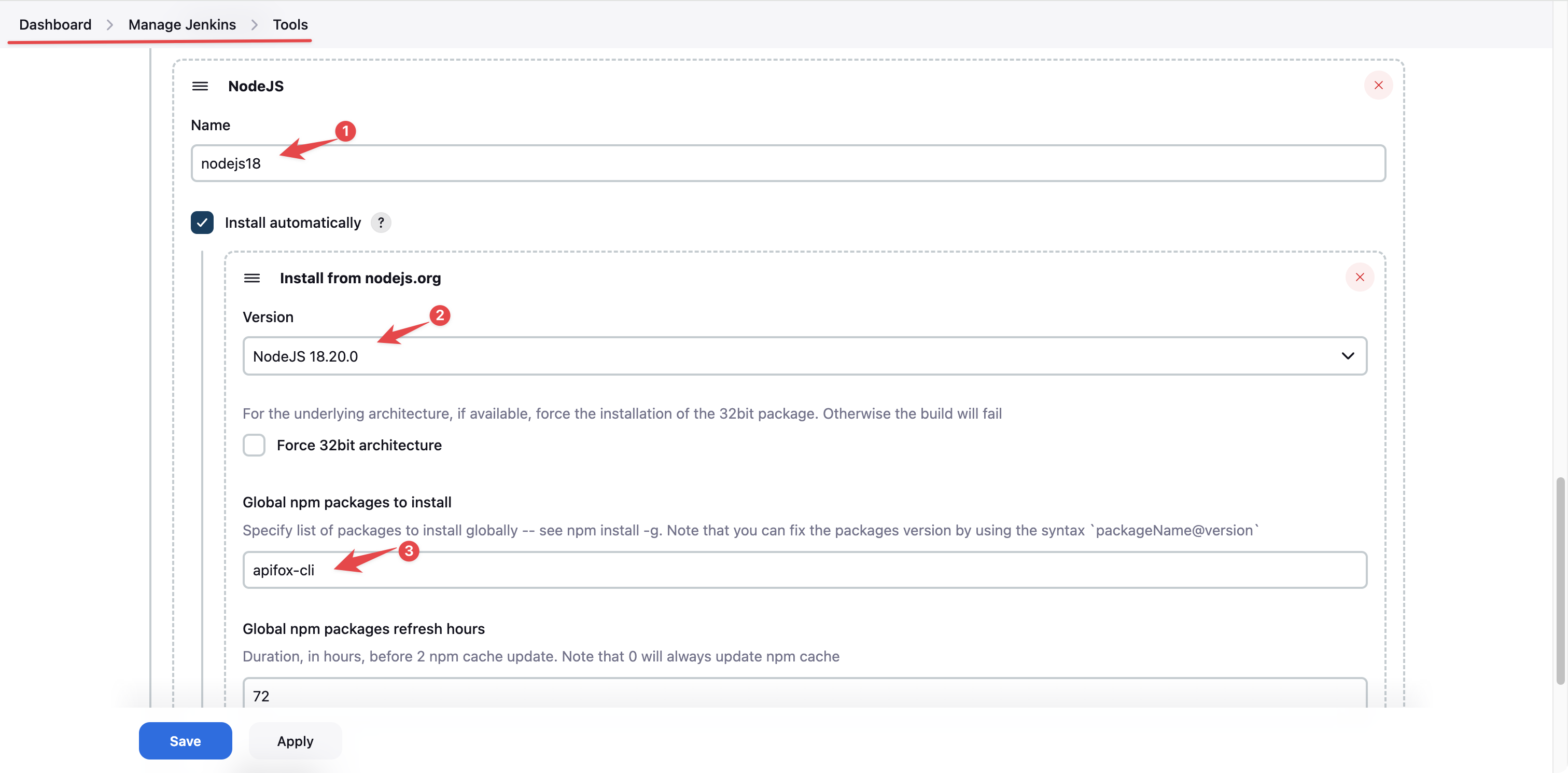
Task: Click the Save button
Action: [x=185, y=741]
